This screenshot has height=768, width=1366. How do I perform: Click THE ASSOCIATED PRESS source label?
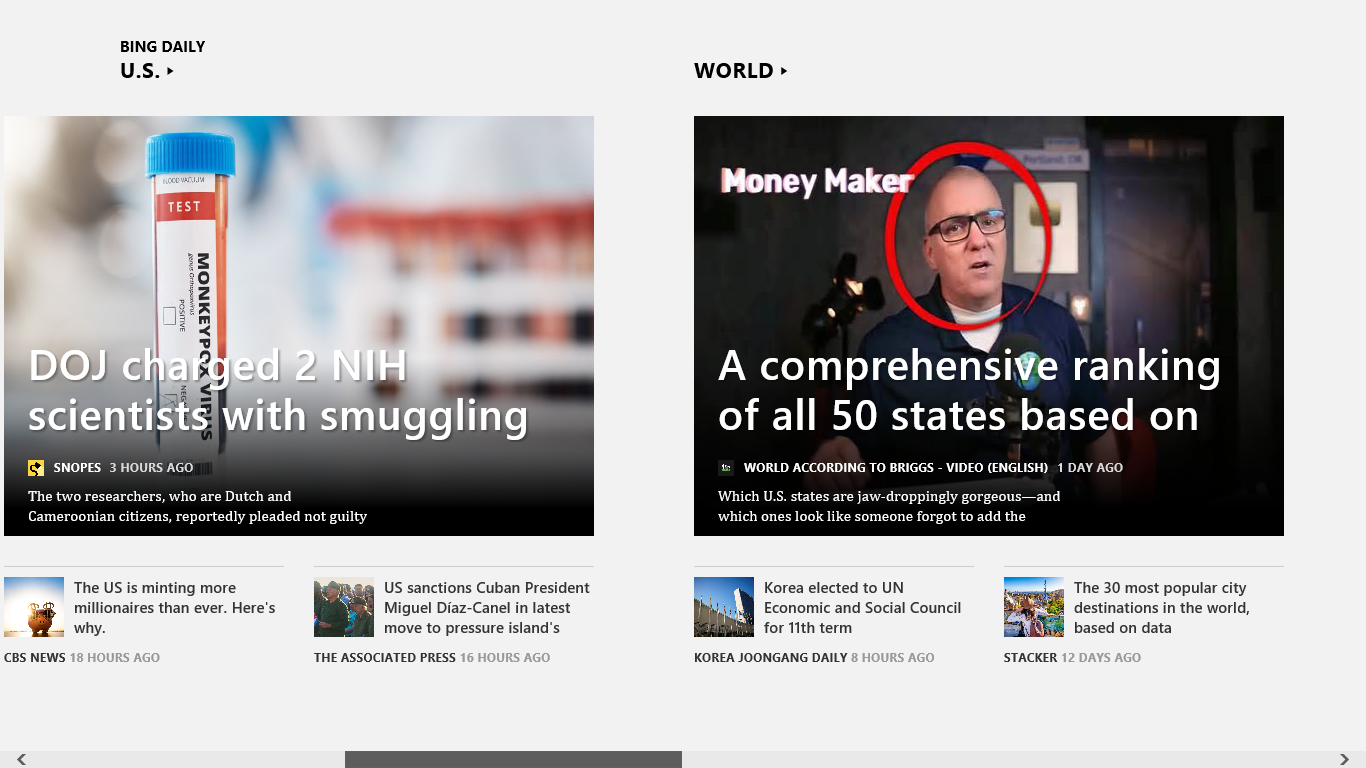pos(384,658)
